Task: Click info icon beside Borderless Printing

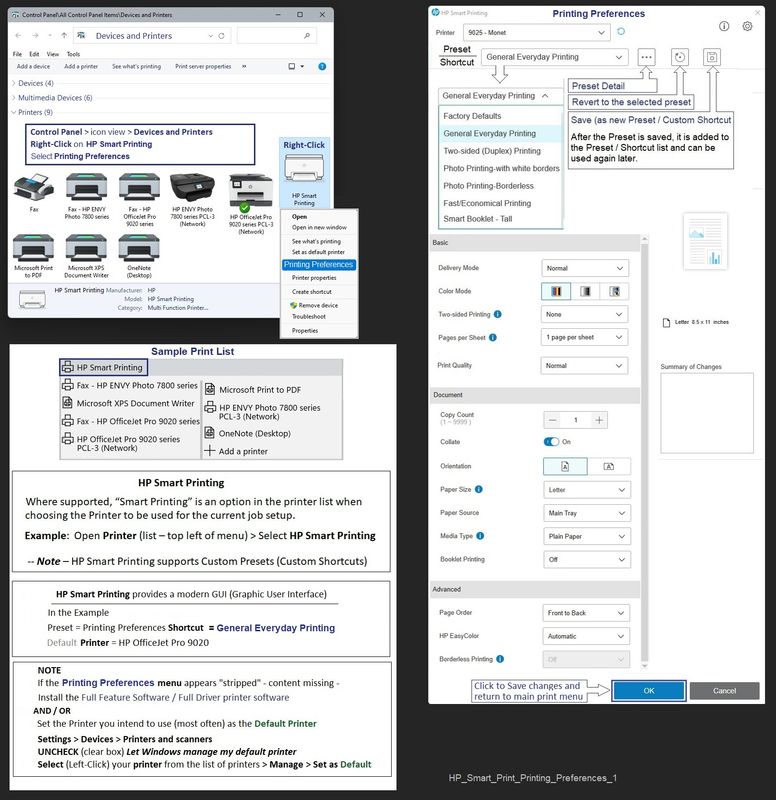Action: [x=500, y=659]
